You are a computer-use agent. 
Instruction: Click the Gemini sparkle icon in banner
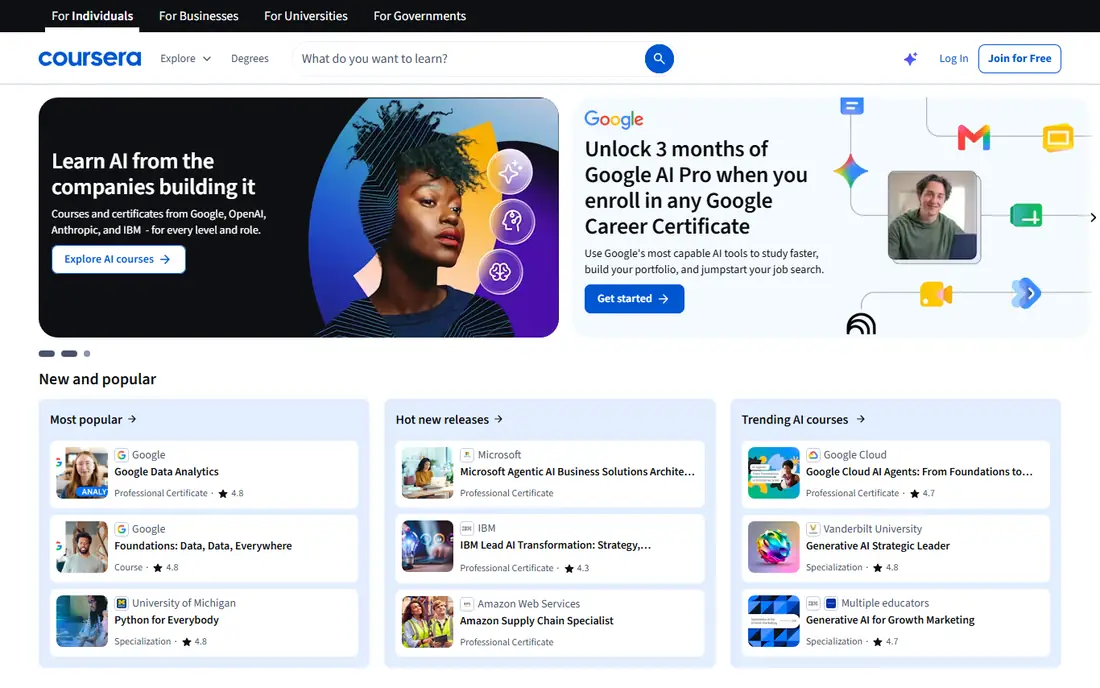point(850,171)
